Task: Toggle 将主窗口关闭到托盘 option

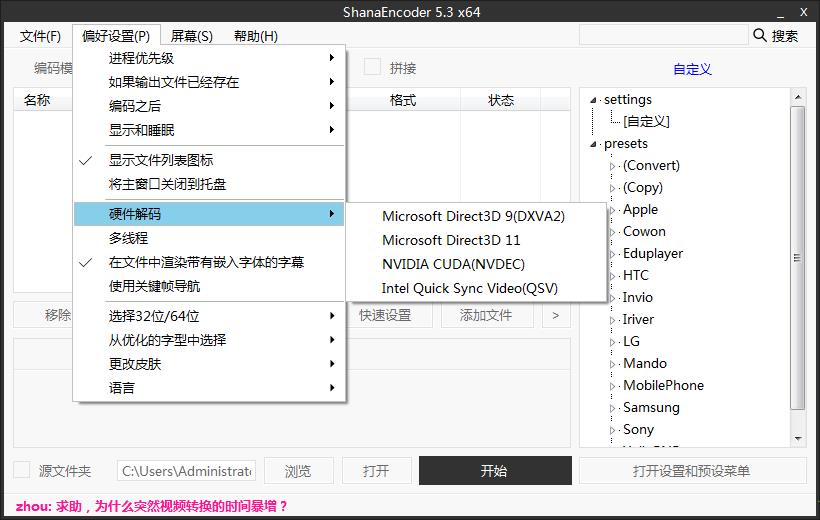Action: pyautogui.click(x=209, y=184)
